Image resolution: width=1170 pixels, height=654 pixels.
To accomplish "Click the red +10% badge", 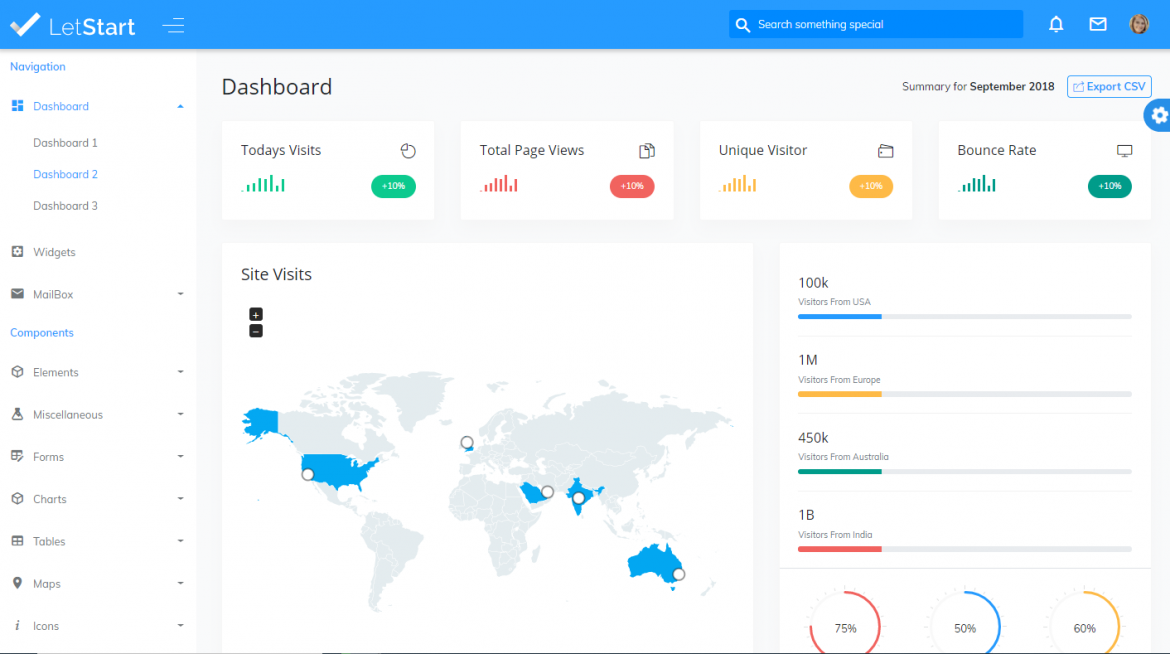I will pos(632,186).
